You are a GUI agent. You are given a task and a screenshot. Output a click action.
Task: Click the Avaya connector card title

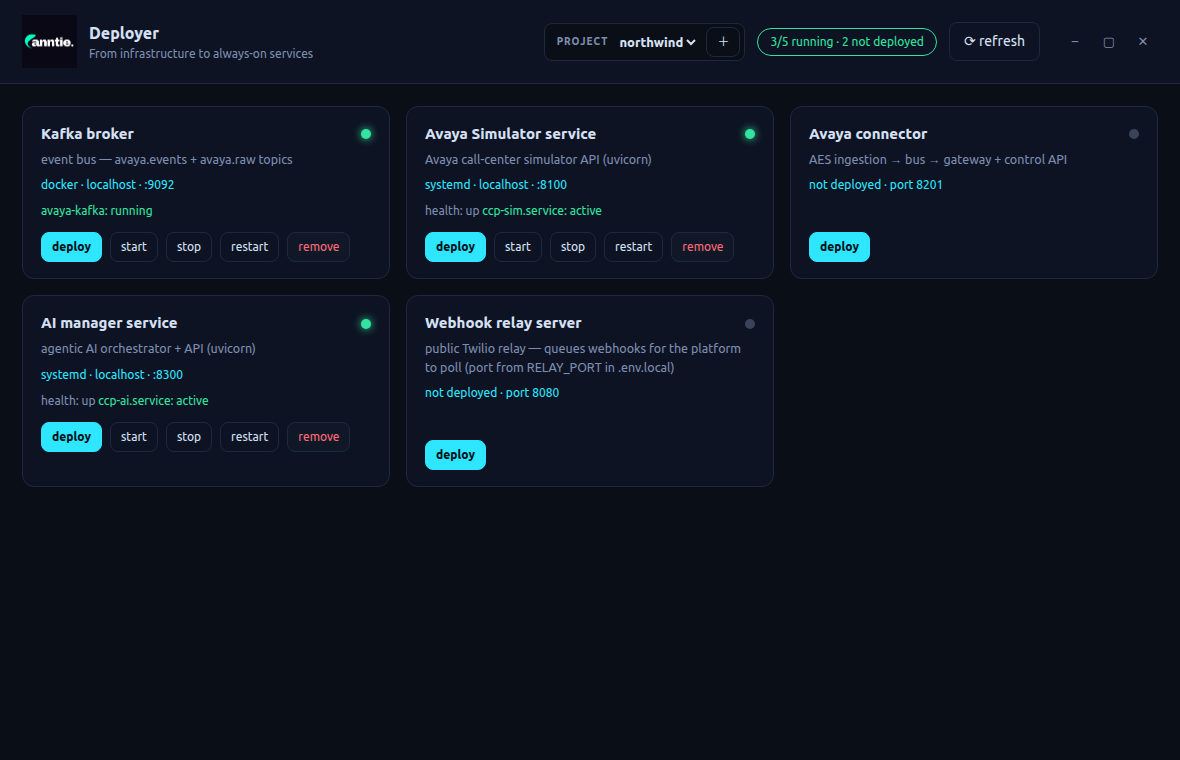click(868, 134)
